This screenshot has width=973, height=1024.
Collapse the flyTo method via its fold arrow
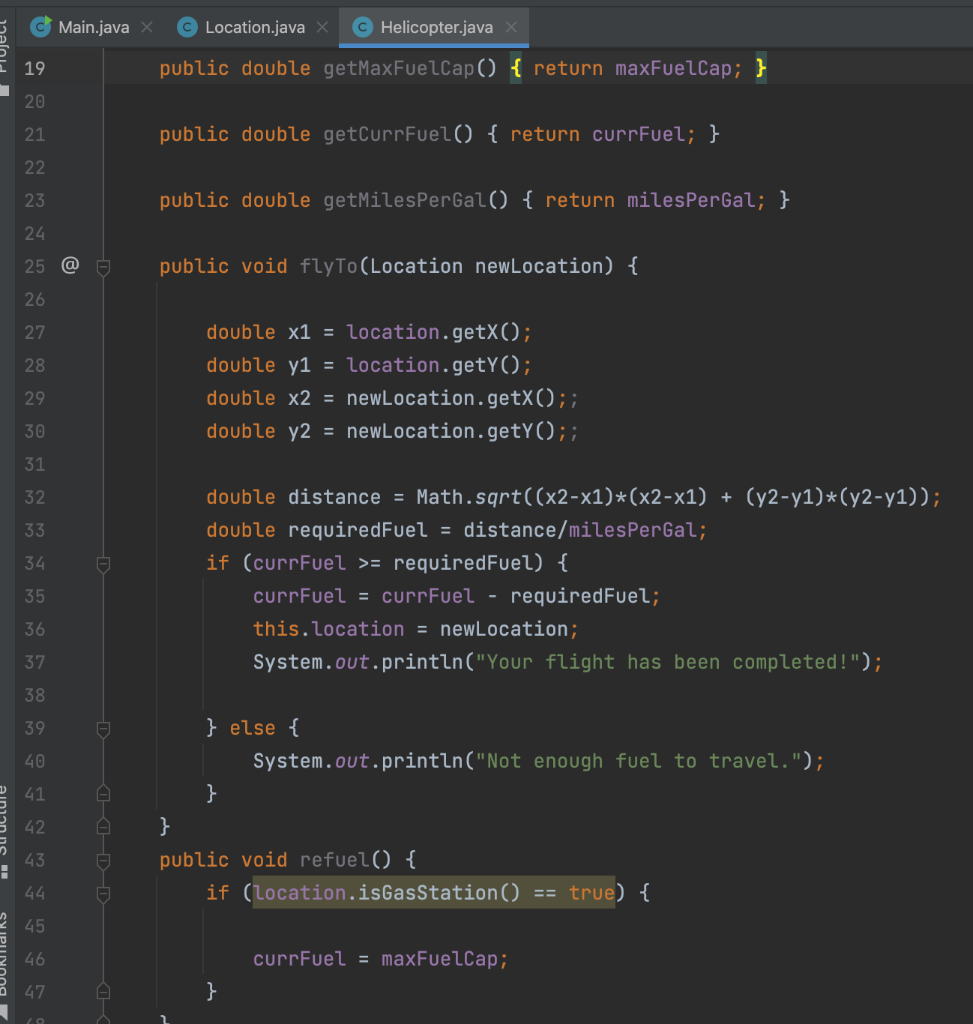tap(103, 266)
